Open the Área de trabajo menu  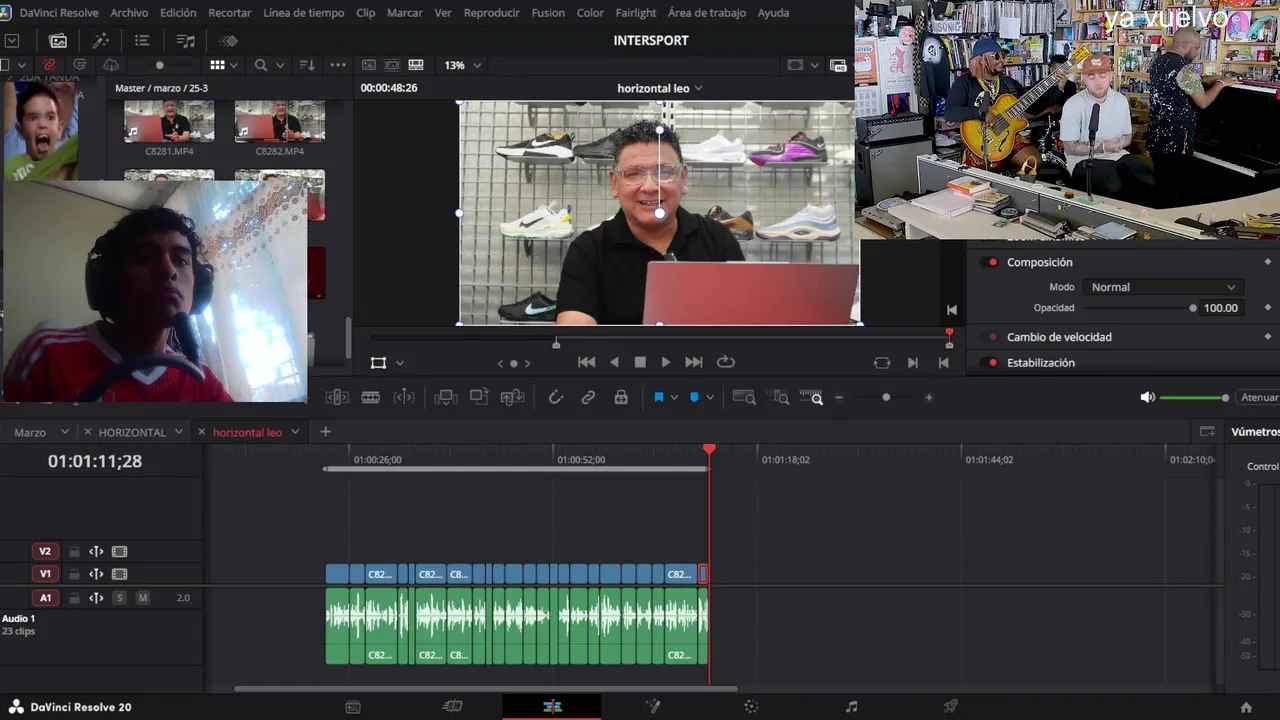[x=706, y=13]
